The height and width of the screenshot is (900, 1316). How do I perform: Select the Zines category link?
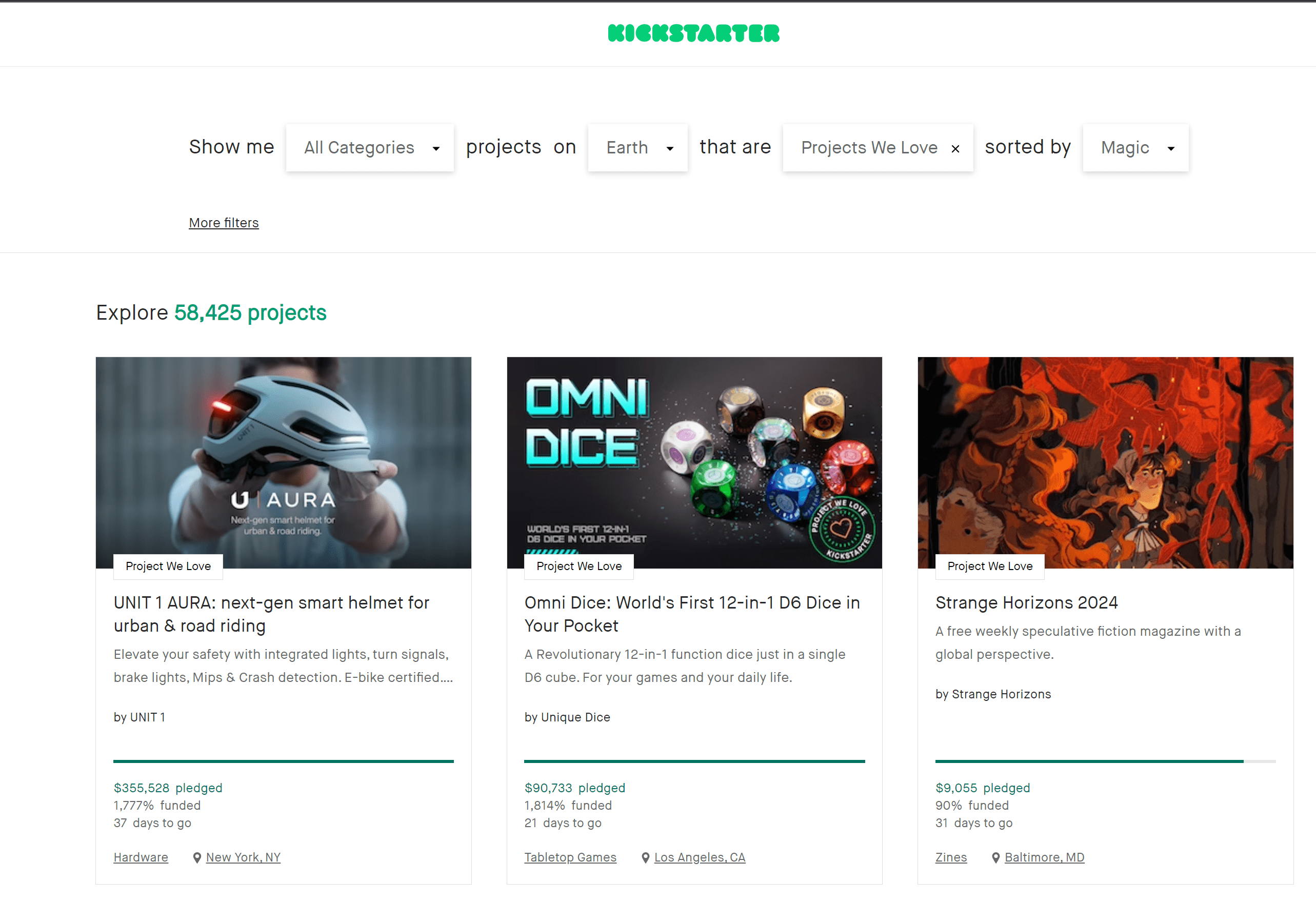[x=951, y=857]
